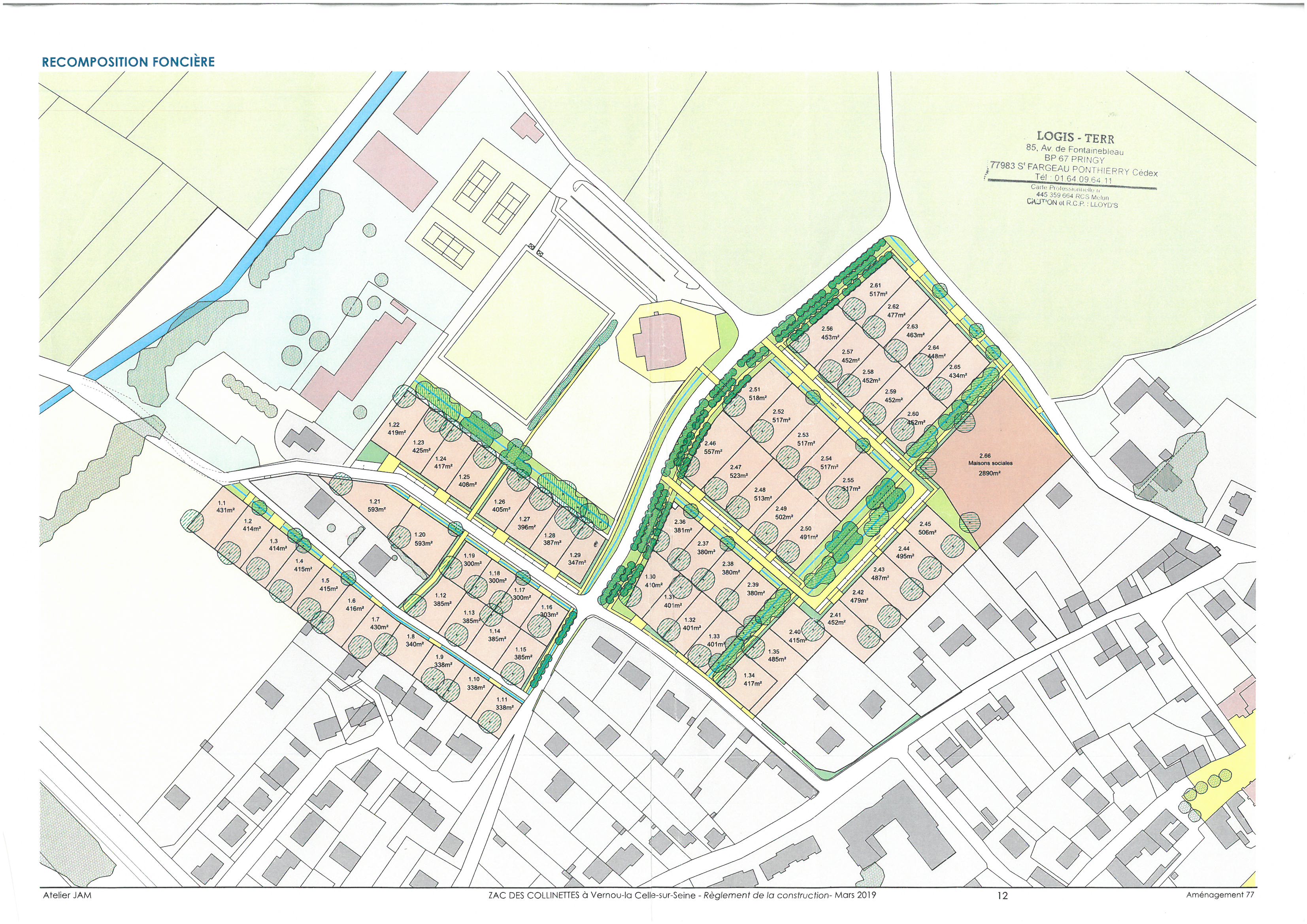Click the RECOMPOSITION FONCIÈRE title
Image resolution: width=1307 pixels, height=924 pixels.
128,62
